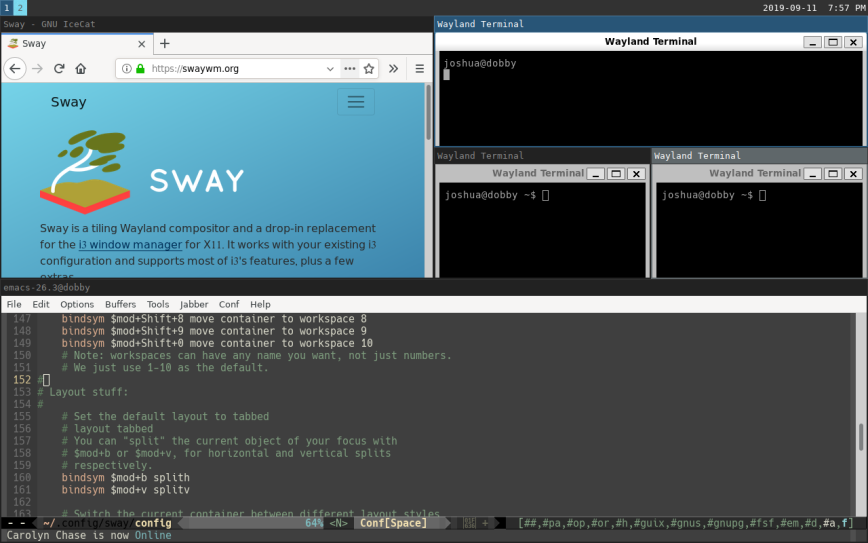This screenshot has width=868, height=543.
Task: Minimize the bottom-right Wayland Terminal
Action: pyautogui.click(x=813, y=174)
